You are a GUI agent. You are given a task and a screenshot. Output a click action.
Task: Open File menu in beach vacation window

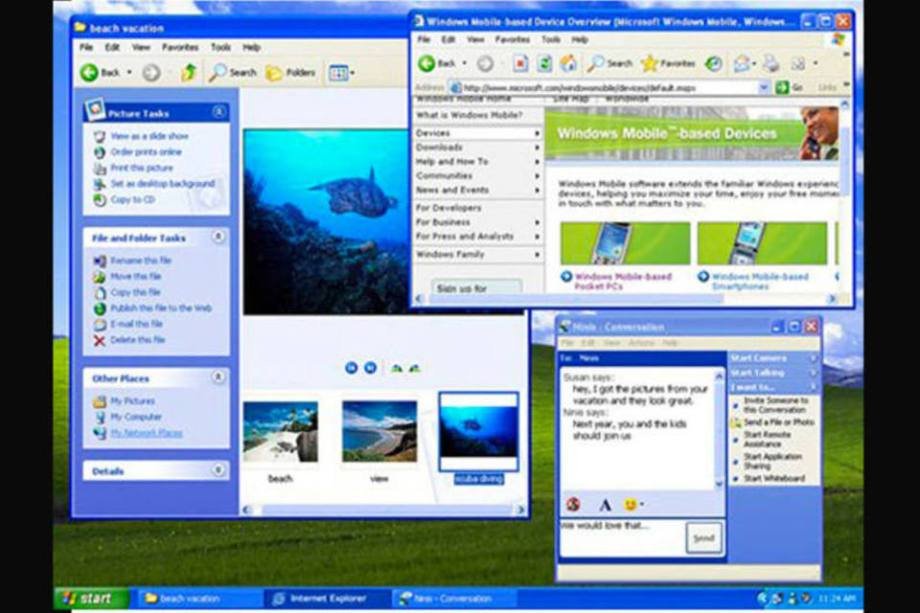pos(86,47)
